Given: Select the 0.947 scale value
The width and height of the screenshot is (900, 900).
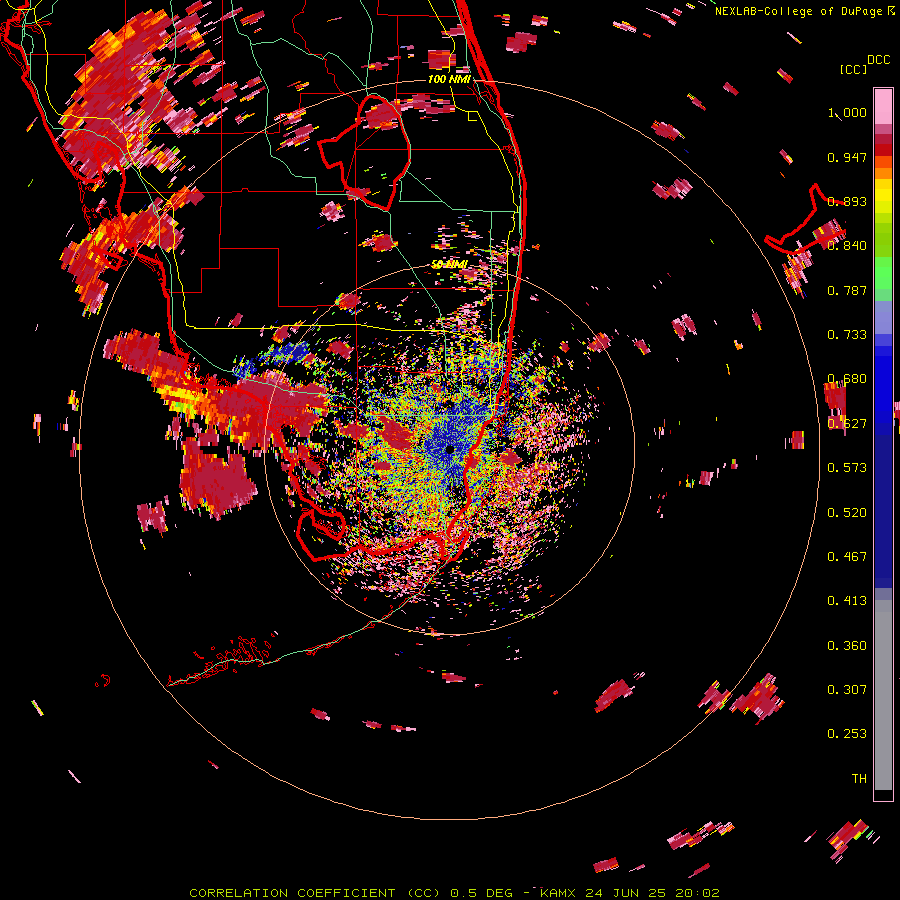Looking at the screenshot, I should (x=847, y=157).
